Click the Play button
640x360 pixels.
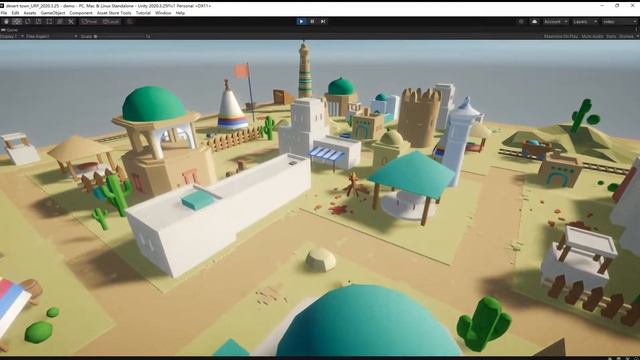point(301,22)
